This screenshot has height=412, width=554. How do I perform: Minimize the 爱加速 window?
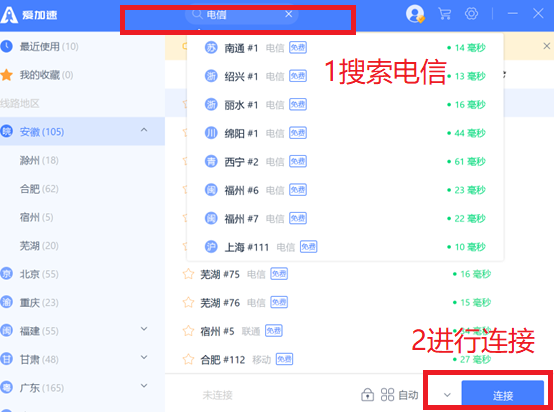513,14
